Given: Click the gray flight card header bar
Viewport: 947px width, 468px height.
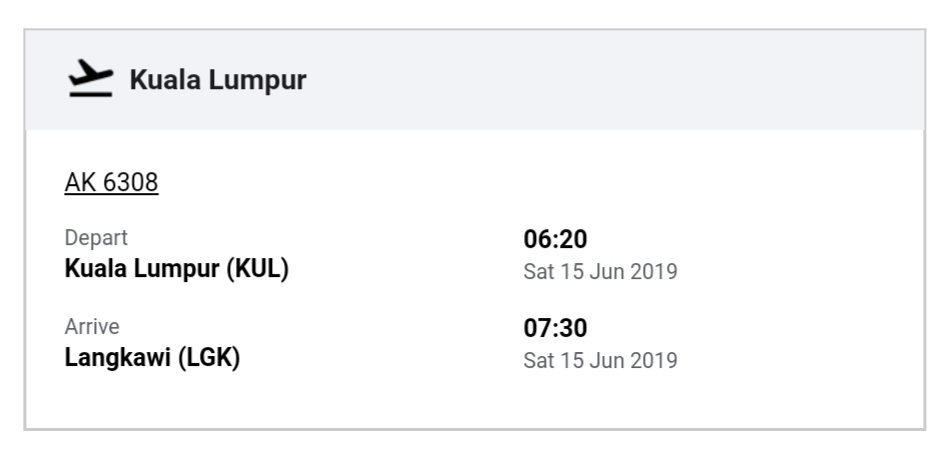Looking at the screenshot, I should [475, 80].
